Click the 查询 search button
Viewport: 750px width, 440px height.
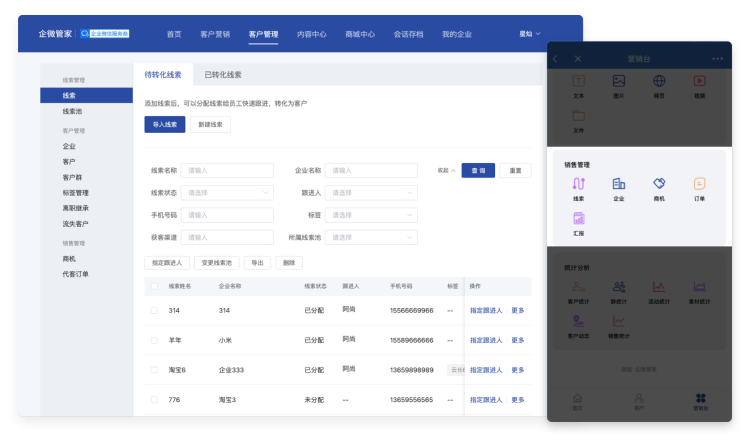click(x=479, y=171)
